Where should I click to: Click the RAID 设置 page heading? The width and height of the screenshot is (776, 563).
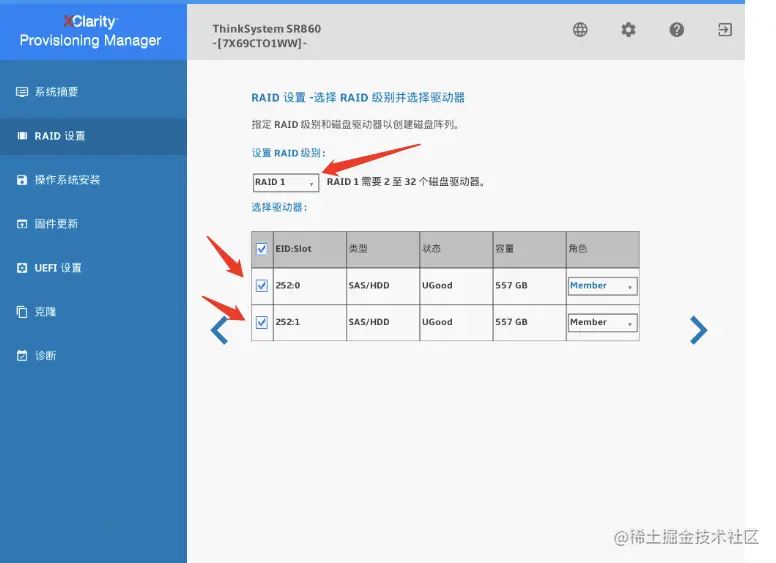(358, 98)
